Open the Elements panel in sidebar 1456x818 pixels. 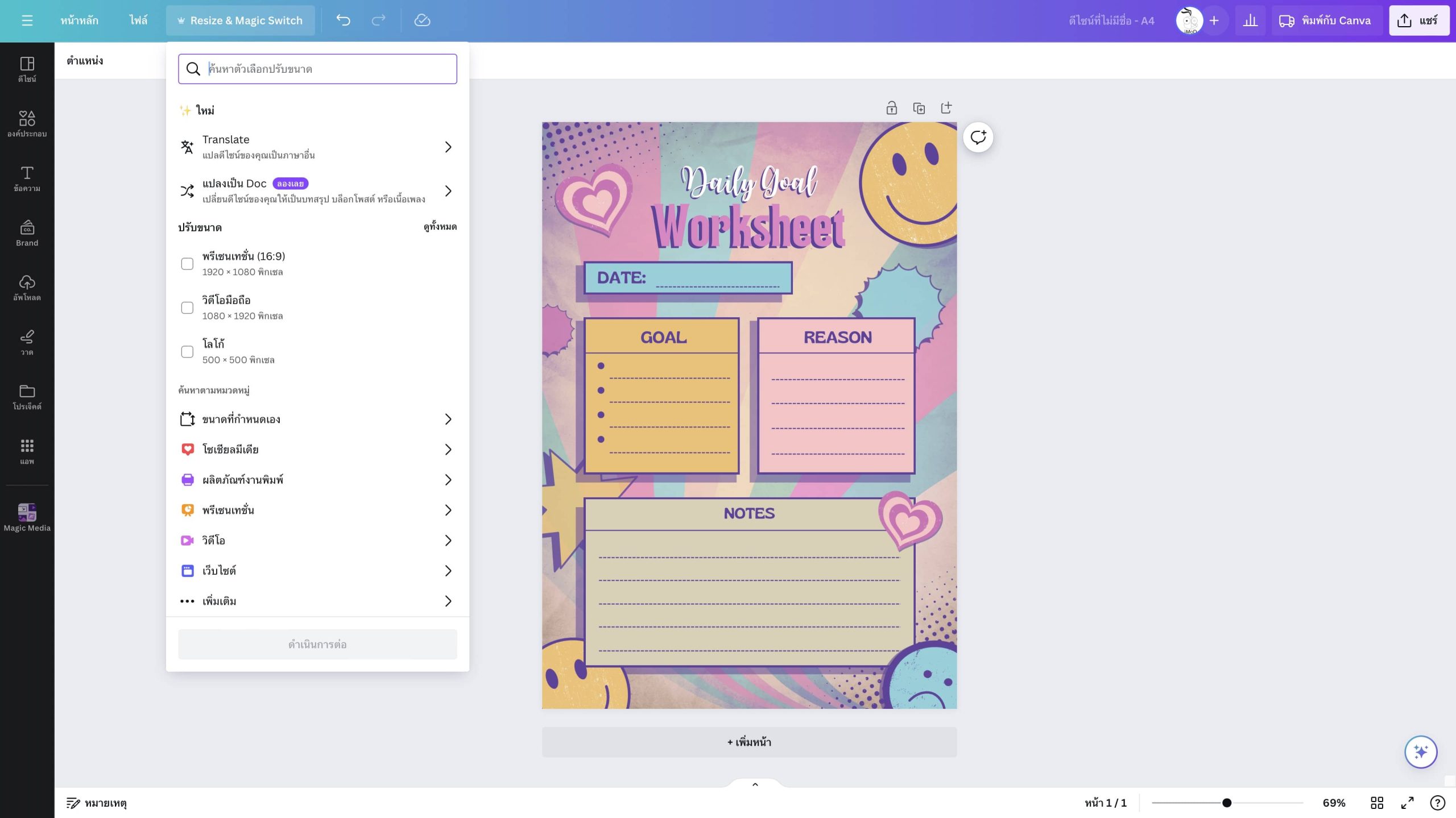(27, 123)
